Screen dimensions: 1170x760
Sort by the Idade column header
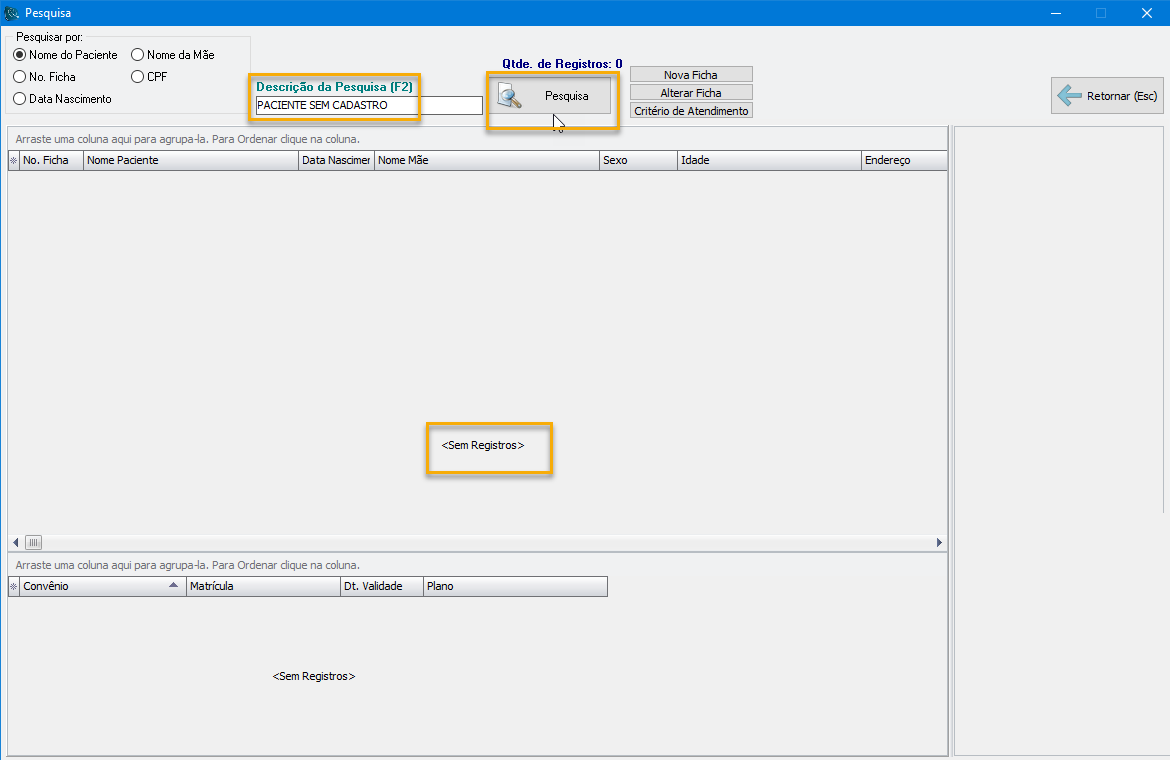click(769, 160)
